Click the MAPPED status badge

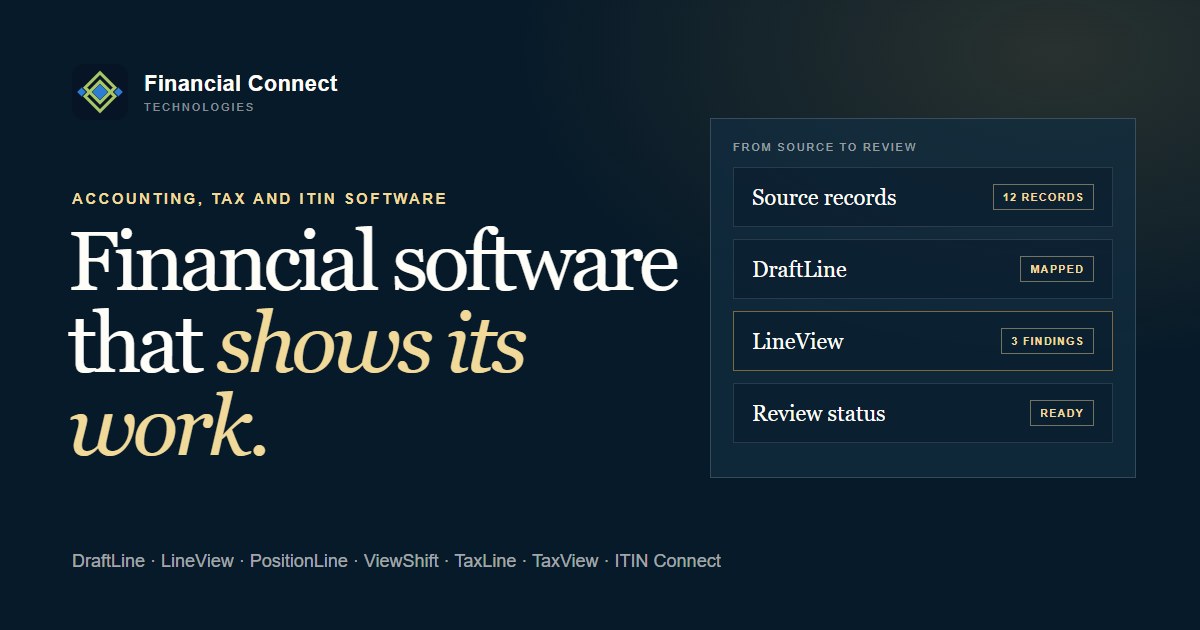(1057, 269)
